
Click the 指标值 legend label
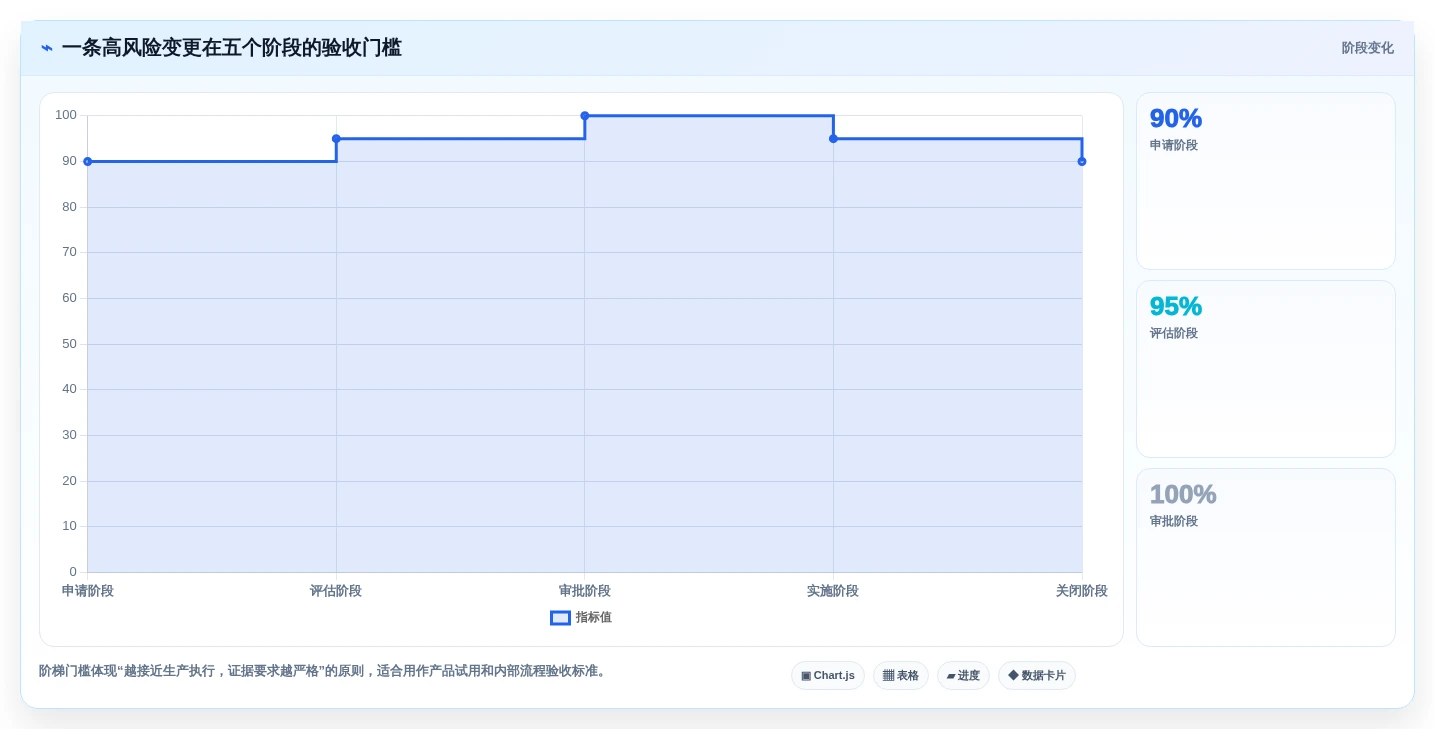pyautogui.click(x=593, y=618)
